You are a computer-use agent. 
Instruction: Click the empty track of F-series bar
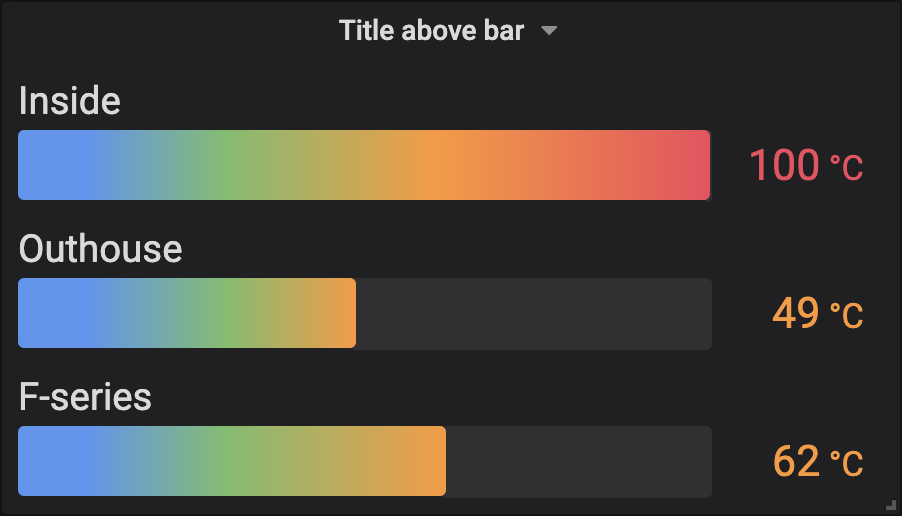click(579, 461)
